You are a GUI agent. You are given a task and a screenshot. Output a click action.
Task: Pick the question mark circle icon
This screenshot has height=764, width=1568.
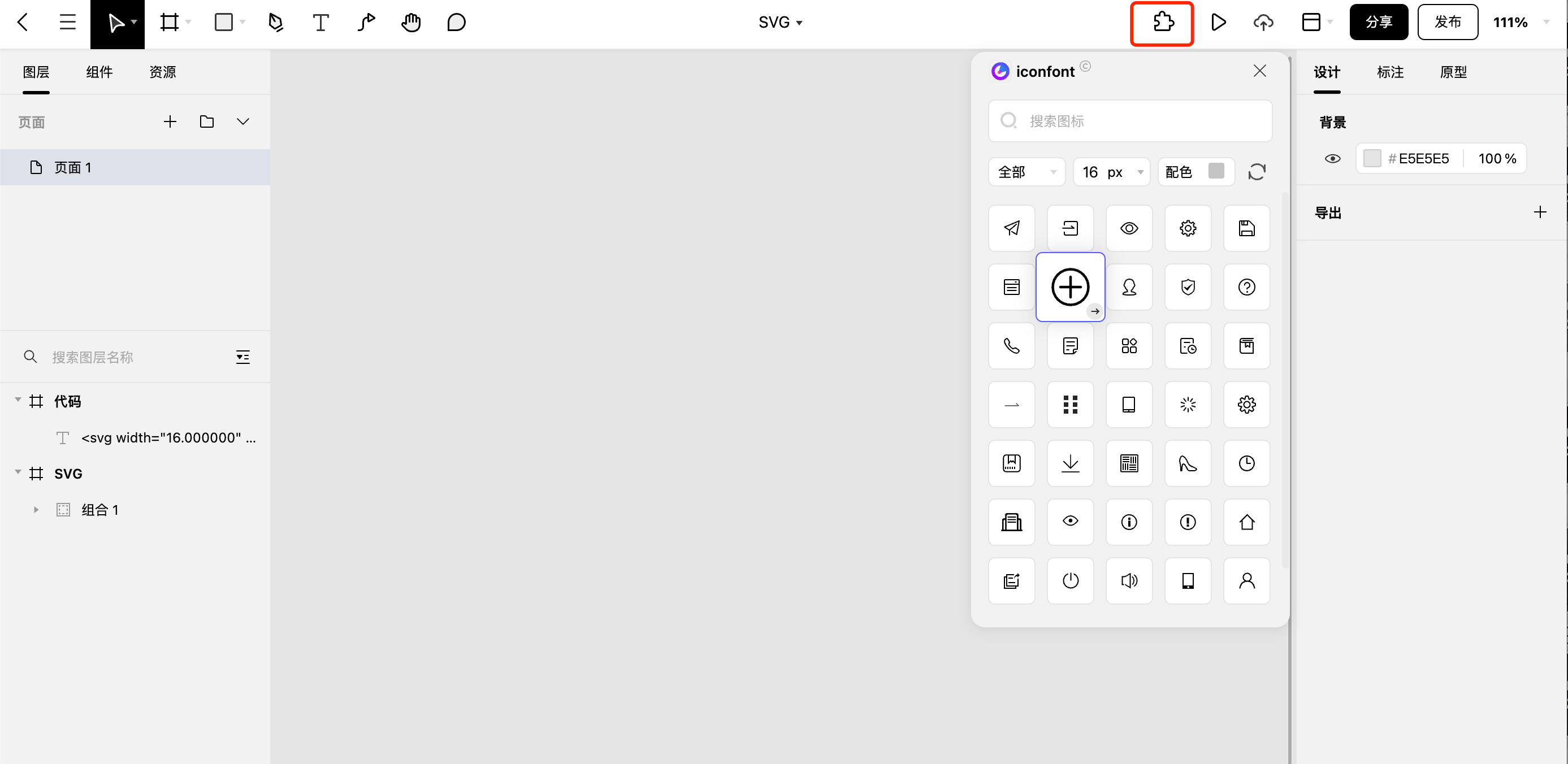pos(1246,286)
